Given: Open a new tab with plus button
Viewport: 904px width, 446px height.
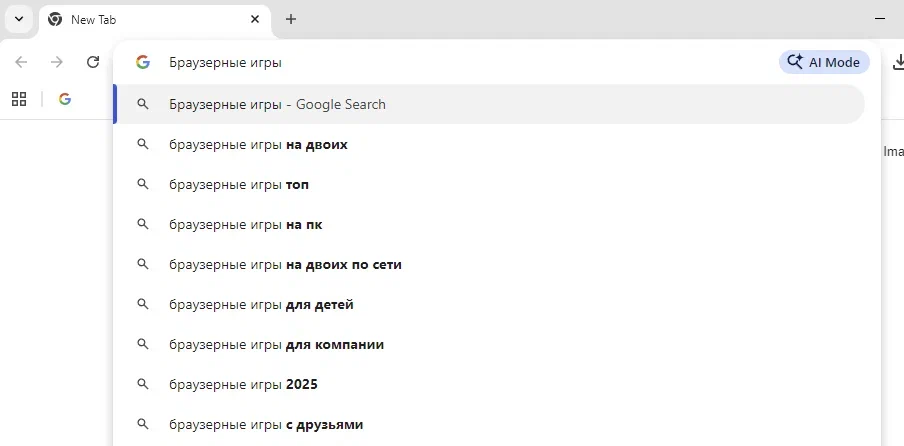Looking at the screenshot, I should pyautogui.click(x=291, y=19).
